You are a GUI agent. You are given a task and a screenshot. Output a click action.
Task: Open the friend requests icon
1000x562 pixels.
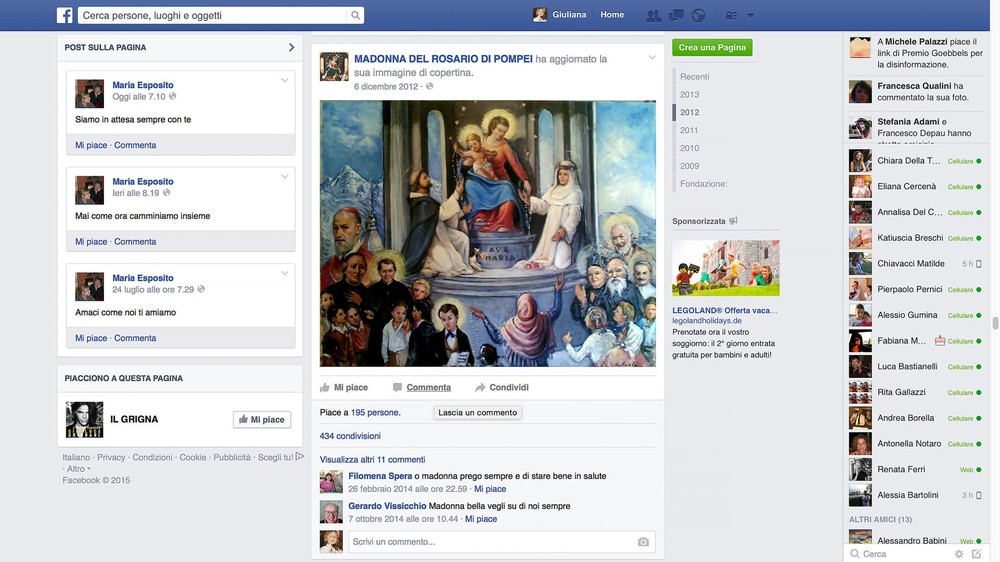tap(653, 15)
